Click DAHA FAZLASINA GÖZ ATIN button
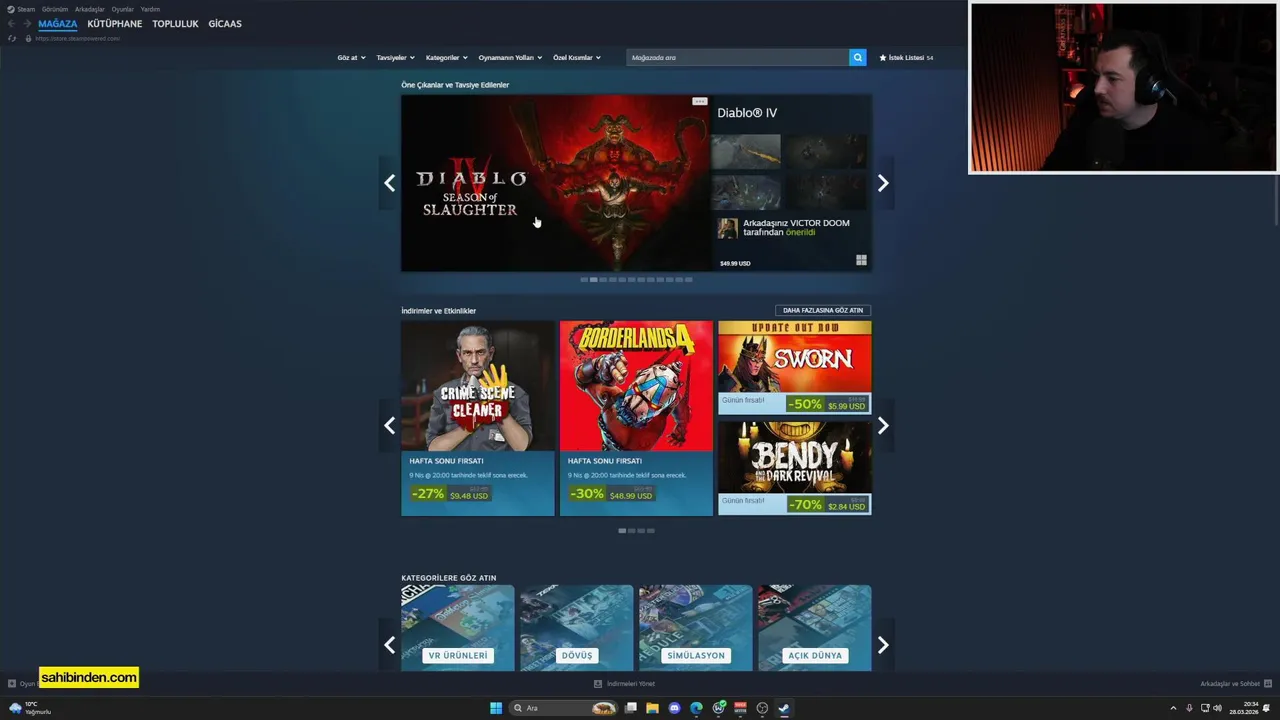1280x720 pixels. [x=823, y=310]
